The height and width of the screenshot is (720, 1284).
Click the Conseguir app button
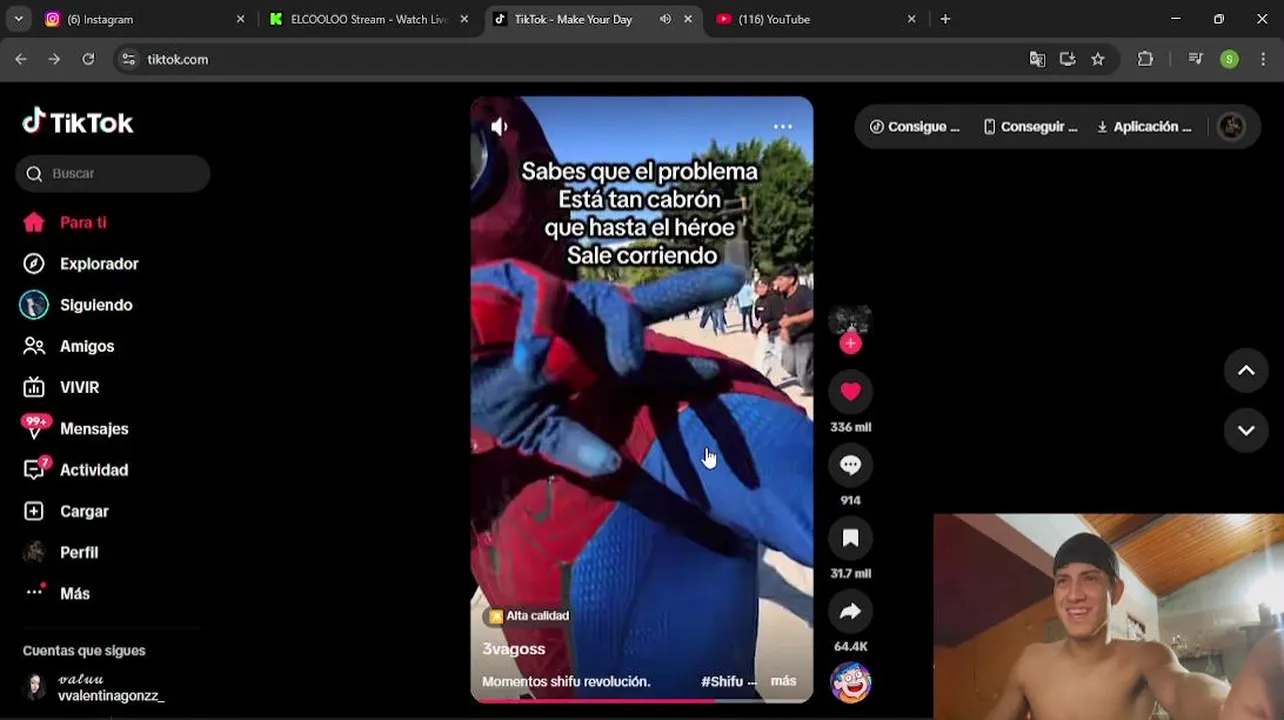click(1030, 127)
